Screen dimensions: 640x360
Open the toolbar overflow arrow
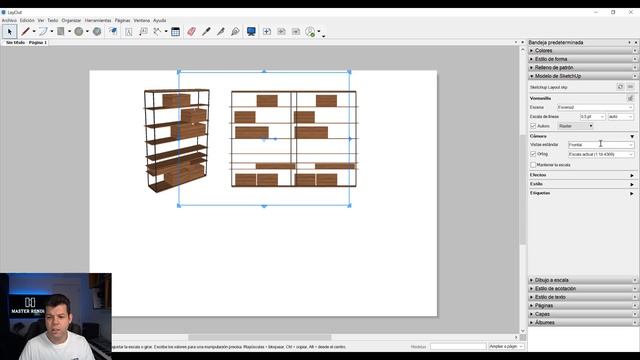(324, 36)
